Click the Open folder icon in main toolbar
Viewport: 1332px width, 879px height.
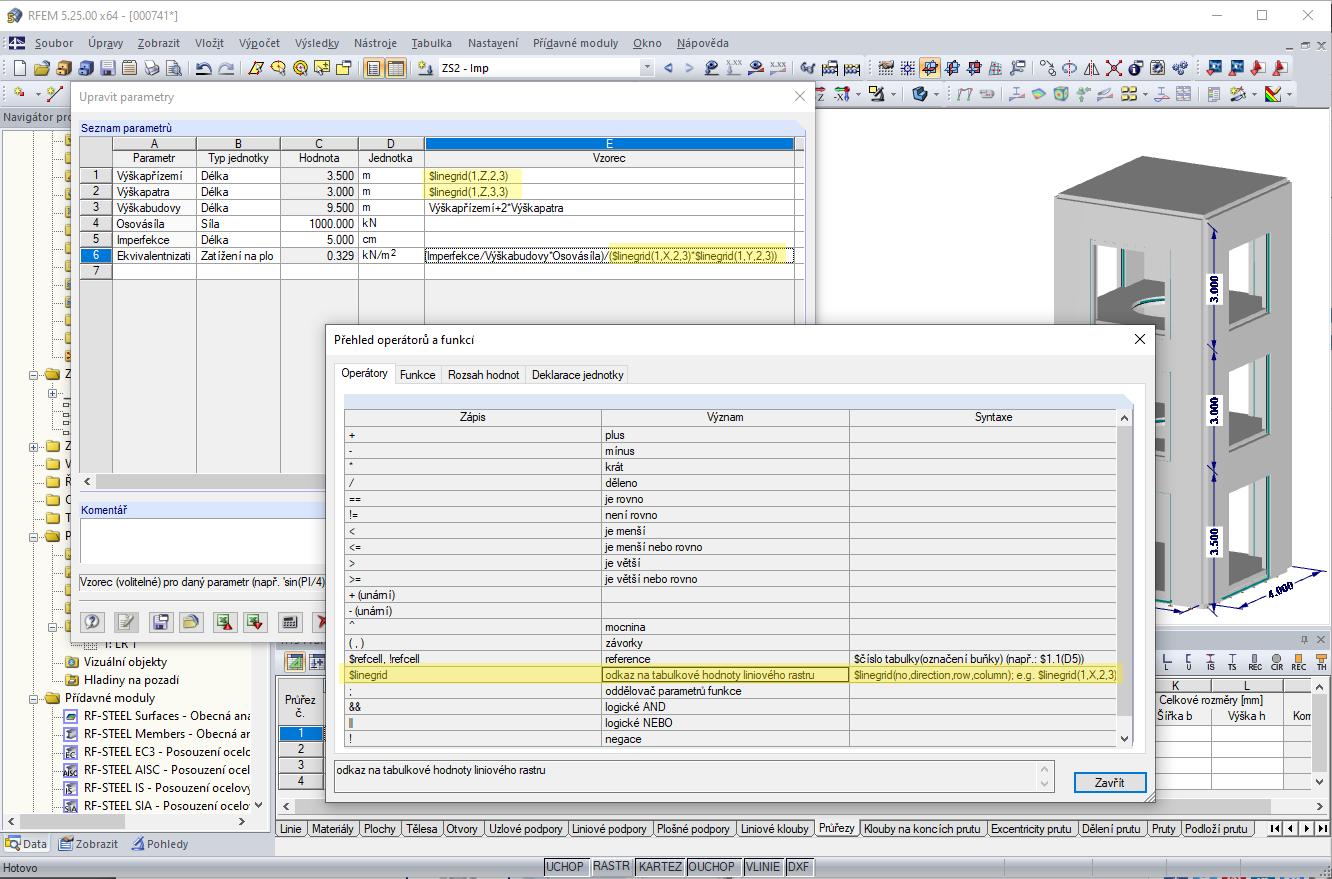pos(42,68)
